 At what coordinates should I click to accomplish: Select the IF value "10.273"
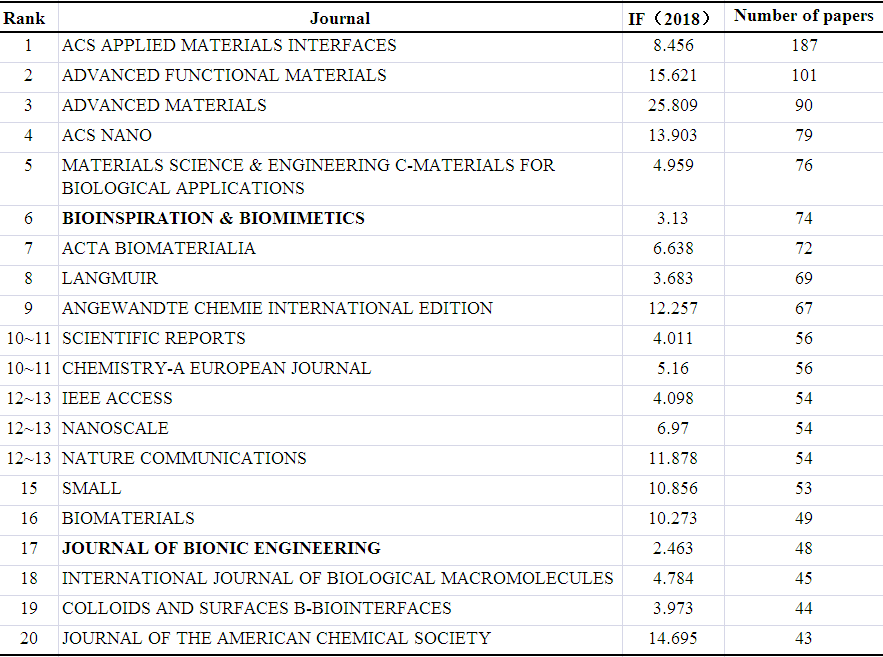(x=673, y=518)
